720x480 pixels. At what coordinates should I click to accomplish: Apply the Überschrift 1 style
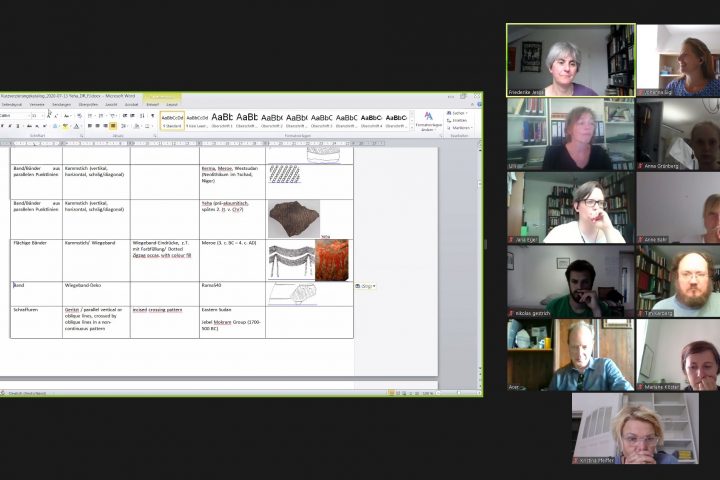pos(222,120)
